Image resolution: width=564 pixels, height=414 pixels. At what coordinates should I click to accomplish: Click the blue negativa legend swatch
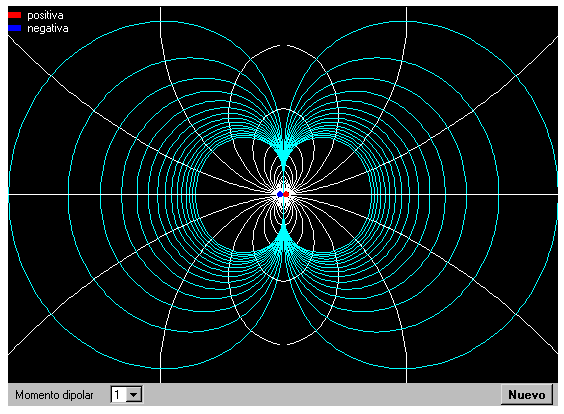(x=15, y=28)
